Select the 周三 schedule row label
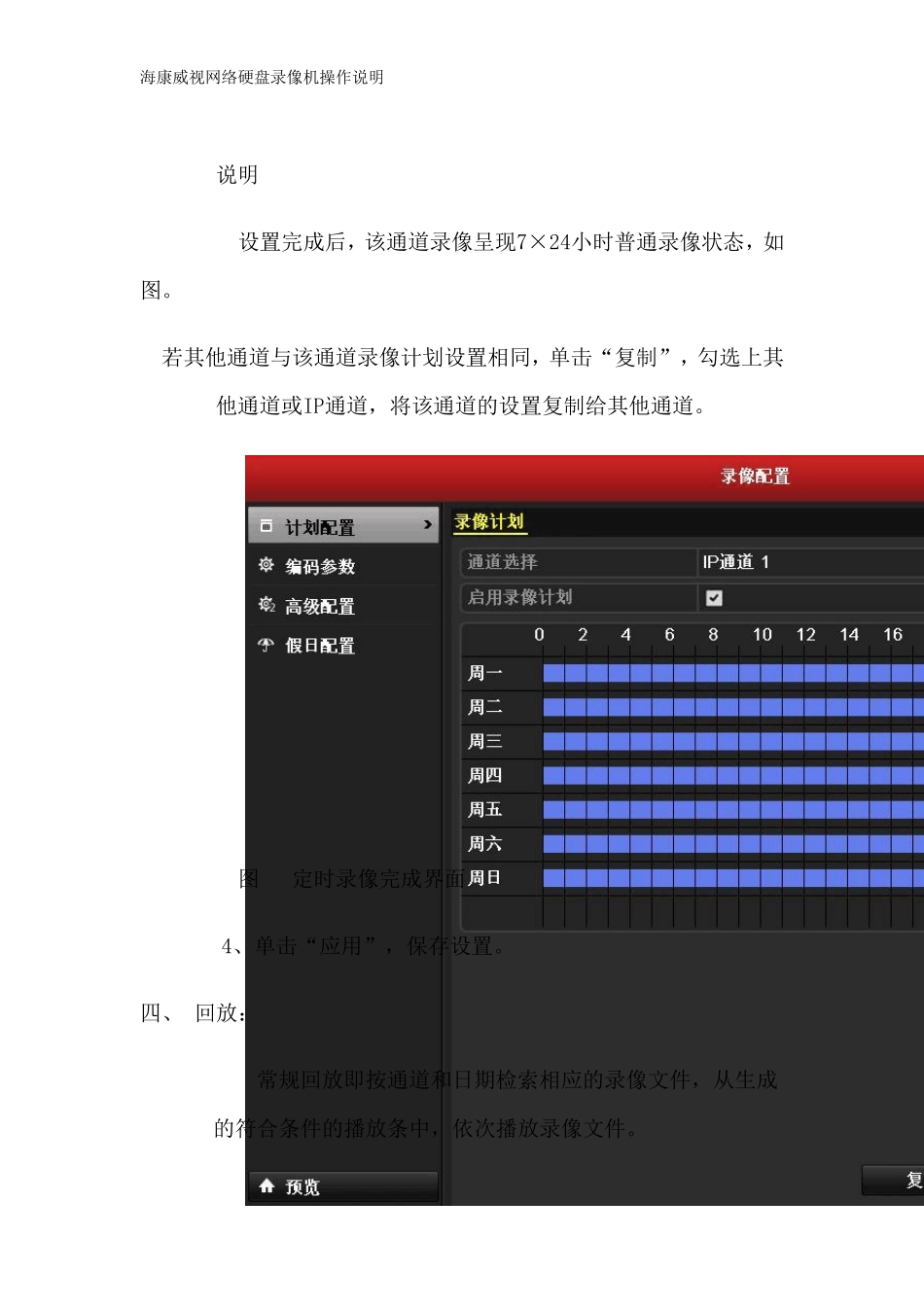Viewport: 924px width, 1307px height. tap(485, 741)
